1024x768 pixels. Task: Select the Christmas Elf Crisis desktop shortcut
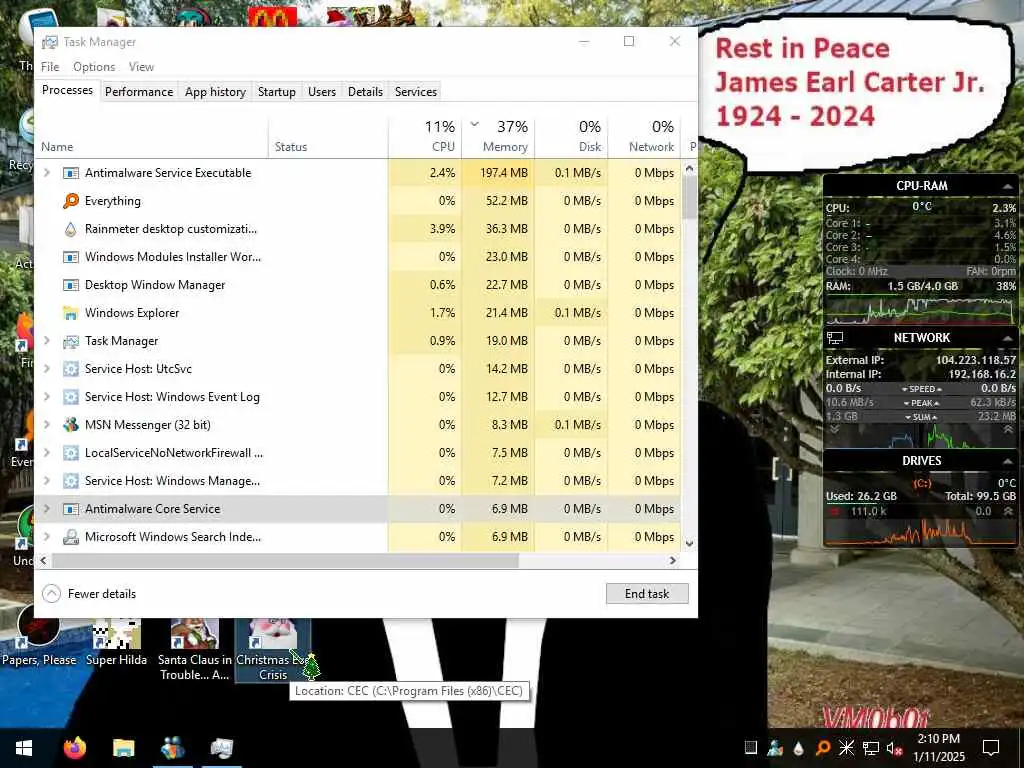point(273,650)
